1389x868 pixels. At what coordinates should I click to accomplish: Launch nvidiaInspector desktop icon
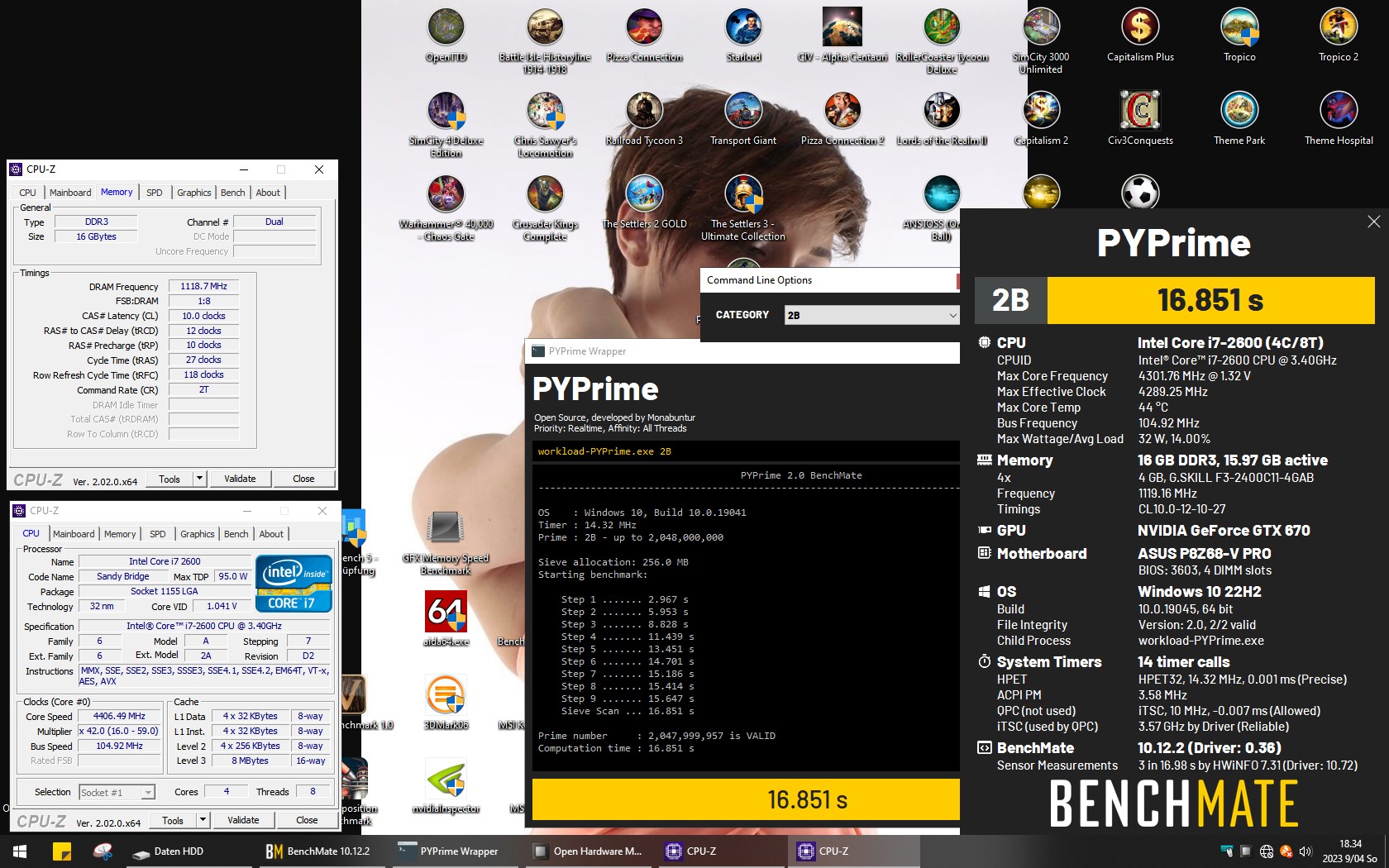pos(446,786)
